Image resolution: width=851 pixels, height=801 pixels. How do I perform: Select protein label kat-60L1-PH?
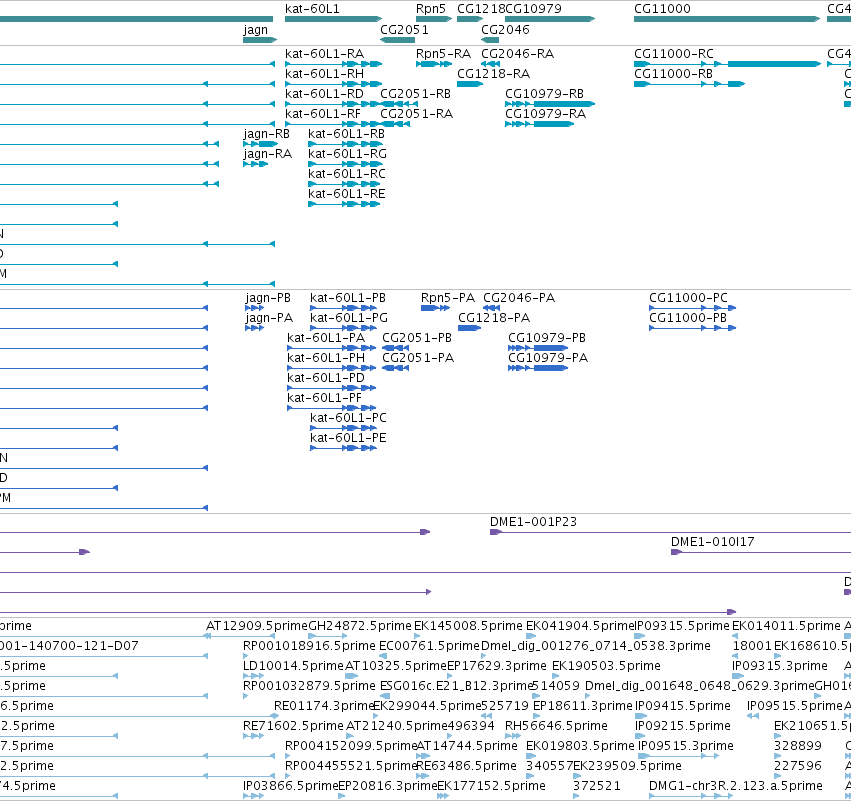326,358
